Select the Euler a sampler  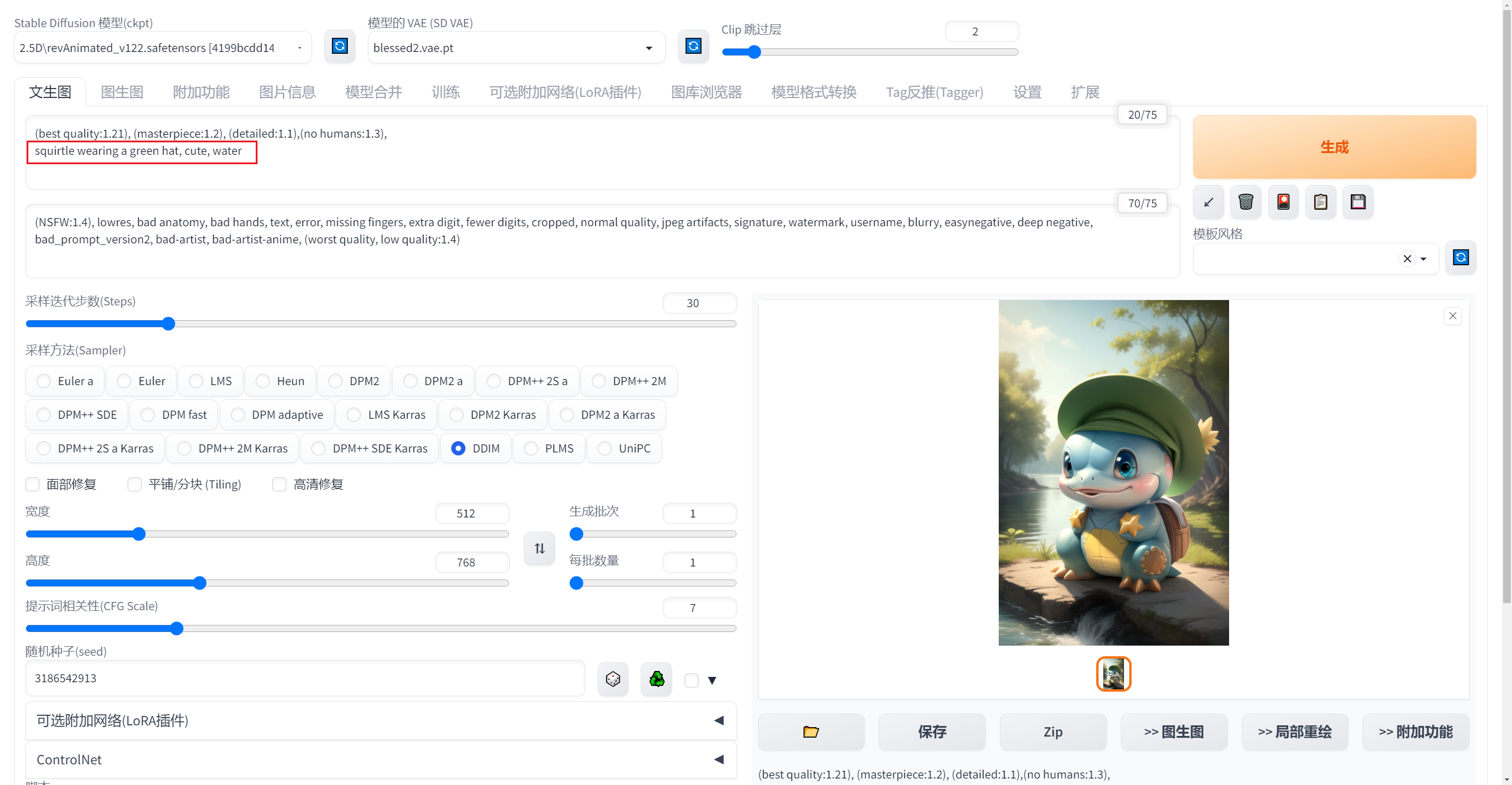pos(44,381)
